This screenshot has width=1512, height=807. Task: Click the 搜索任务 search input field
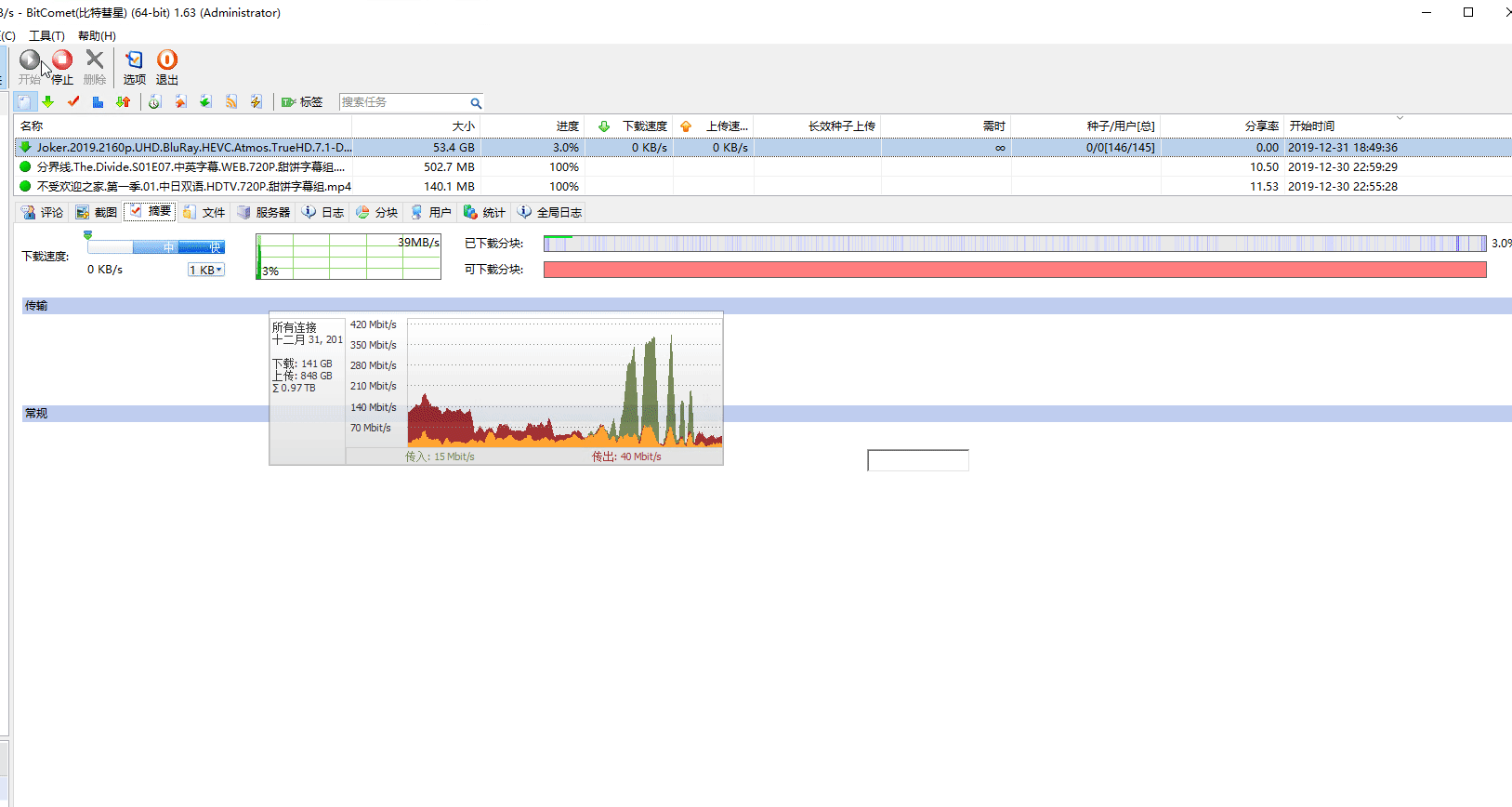(x=402, y=102)
